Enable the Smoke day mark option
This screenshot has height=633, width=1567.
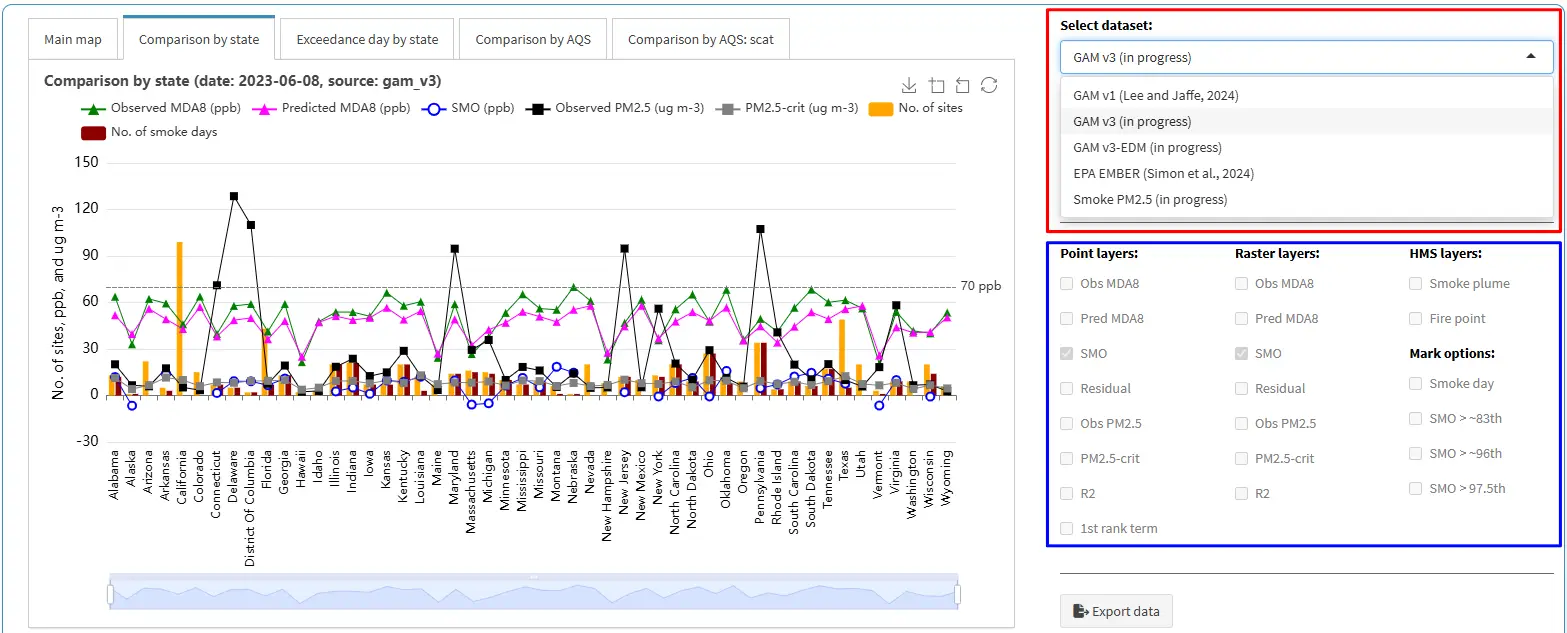point(1416,384)
